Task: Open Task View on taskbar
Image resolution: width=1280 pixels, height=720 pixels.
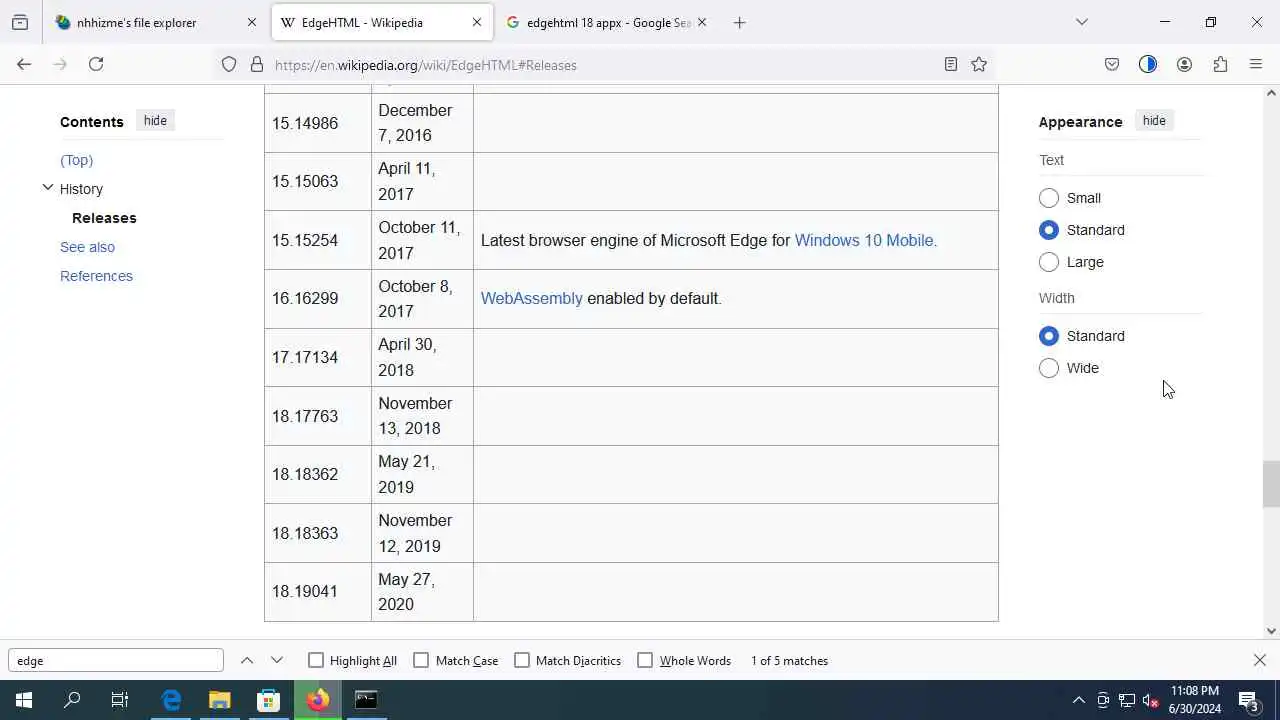Action: point(120,700)
